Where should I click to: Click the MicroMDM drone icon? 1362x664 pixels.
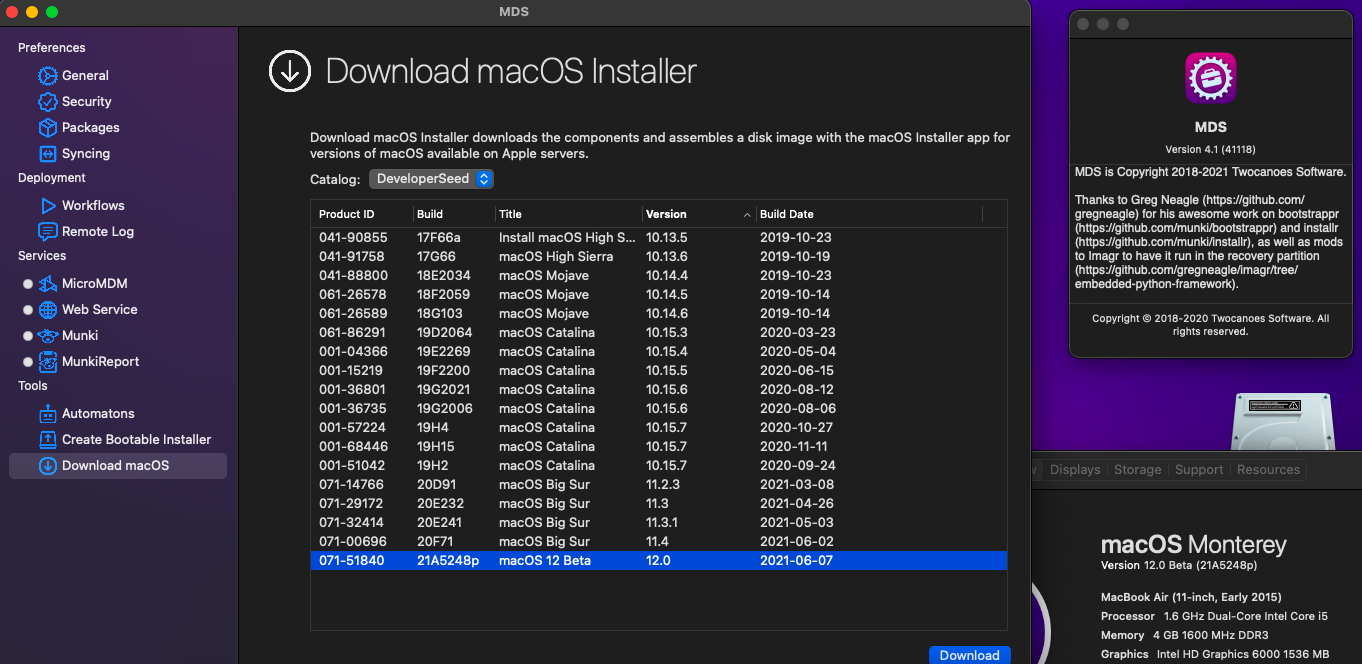pyautogui.click(x=47, y=283)
